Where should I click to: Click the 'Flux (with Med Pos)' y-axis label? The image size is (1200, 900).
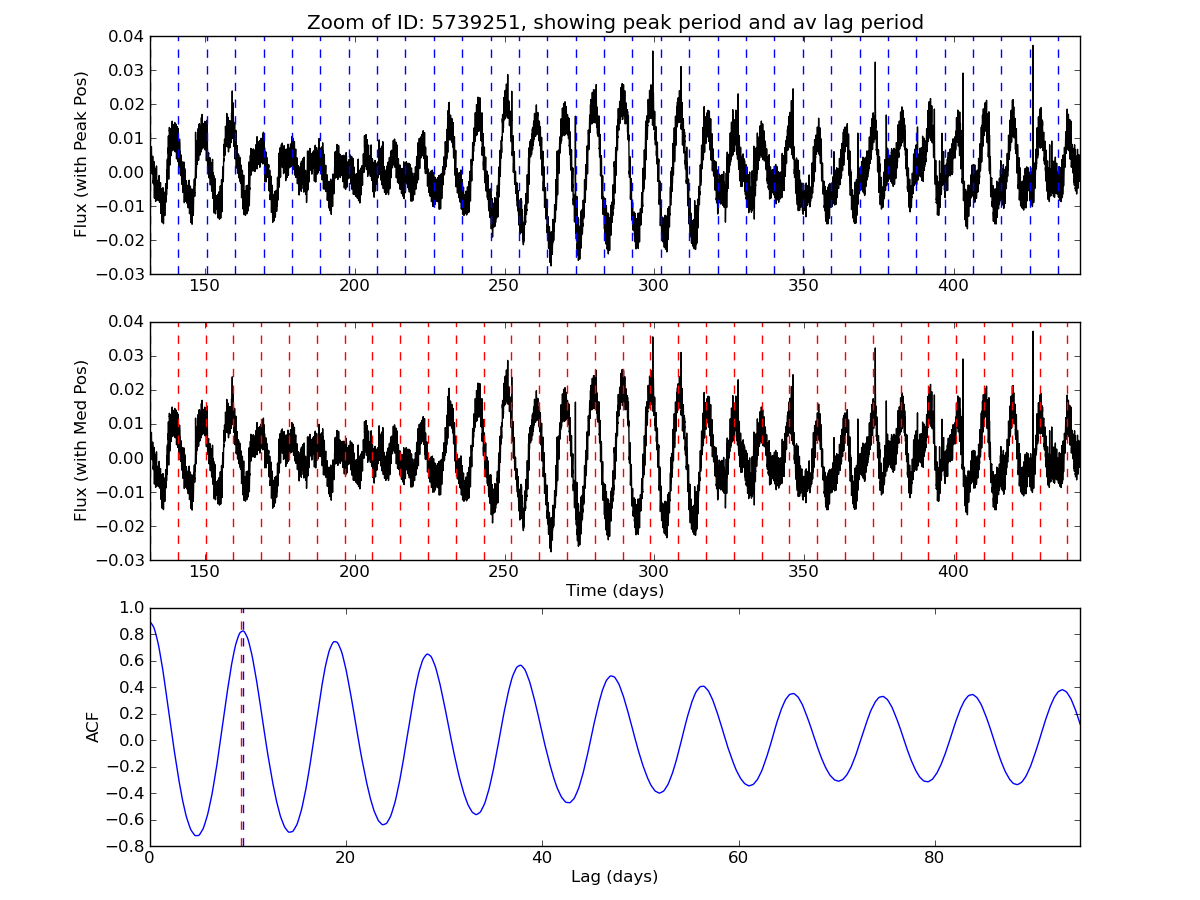(x=82, y=440)
